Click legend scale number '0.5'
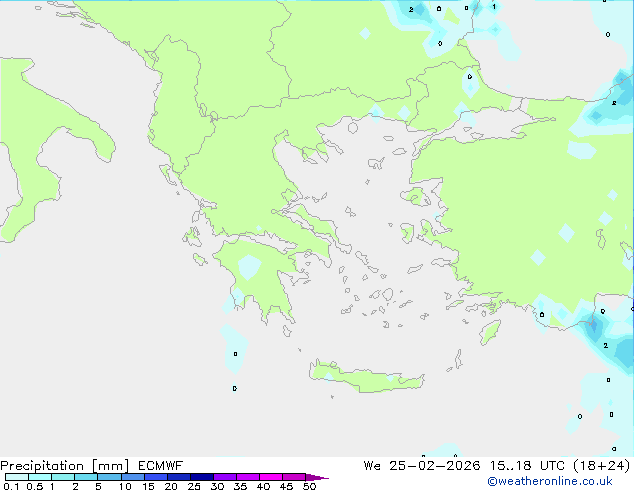The height and width of the screenshot is (490, 634). [x=35, y=486]
